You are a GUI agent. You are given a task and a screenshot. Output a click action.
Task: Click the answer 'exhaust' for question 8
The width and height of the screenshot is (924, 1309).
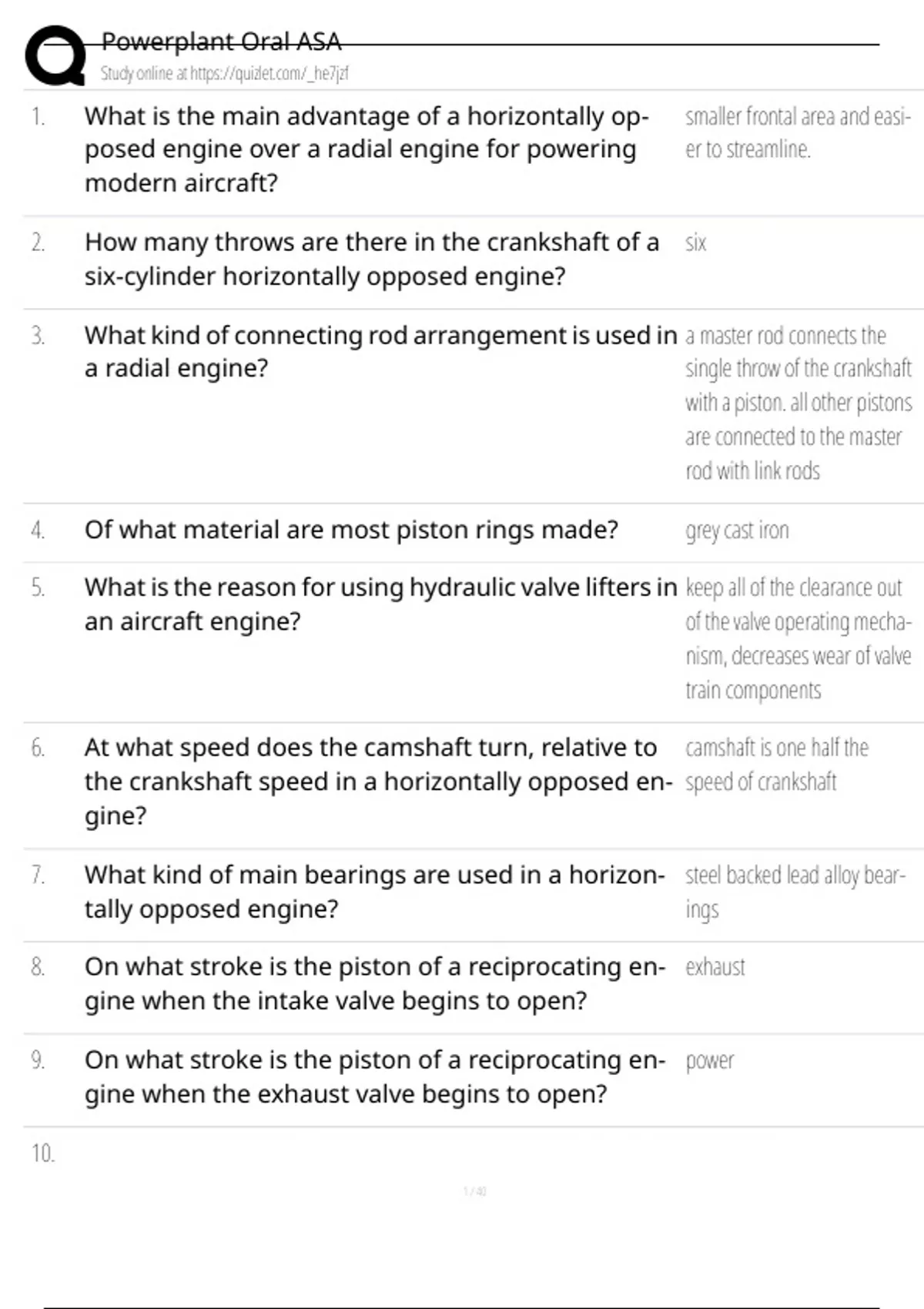[715, 967]
